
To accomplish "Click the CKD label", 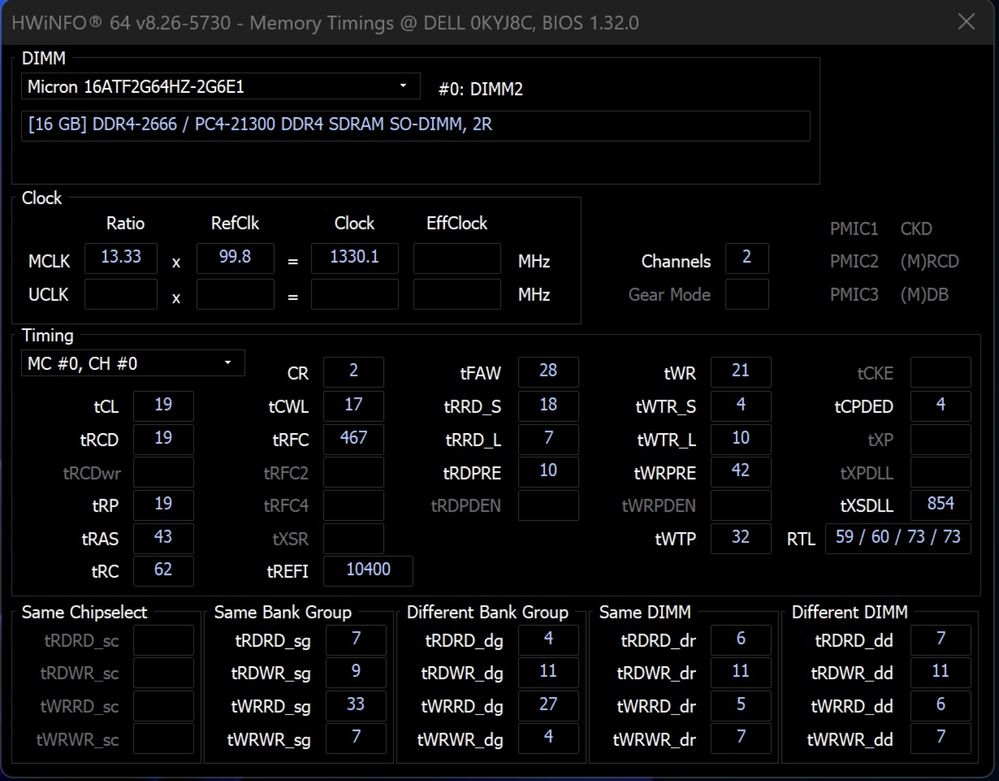I will (916, 229).
